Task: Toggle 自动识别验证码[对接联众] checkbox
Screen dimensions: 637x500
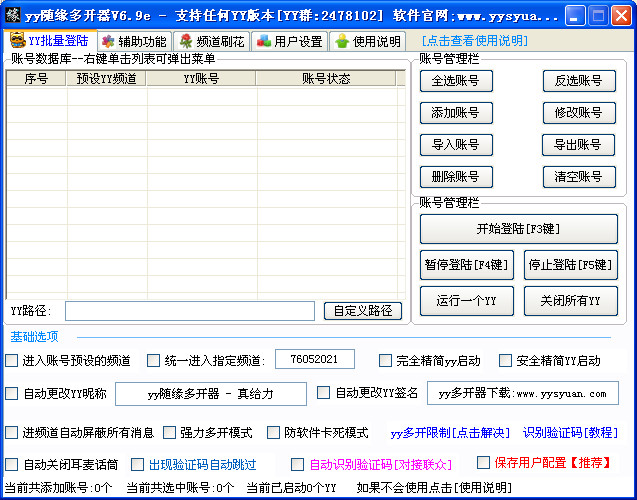Action: tap(298, 464)
